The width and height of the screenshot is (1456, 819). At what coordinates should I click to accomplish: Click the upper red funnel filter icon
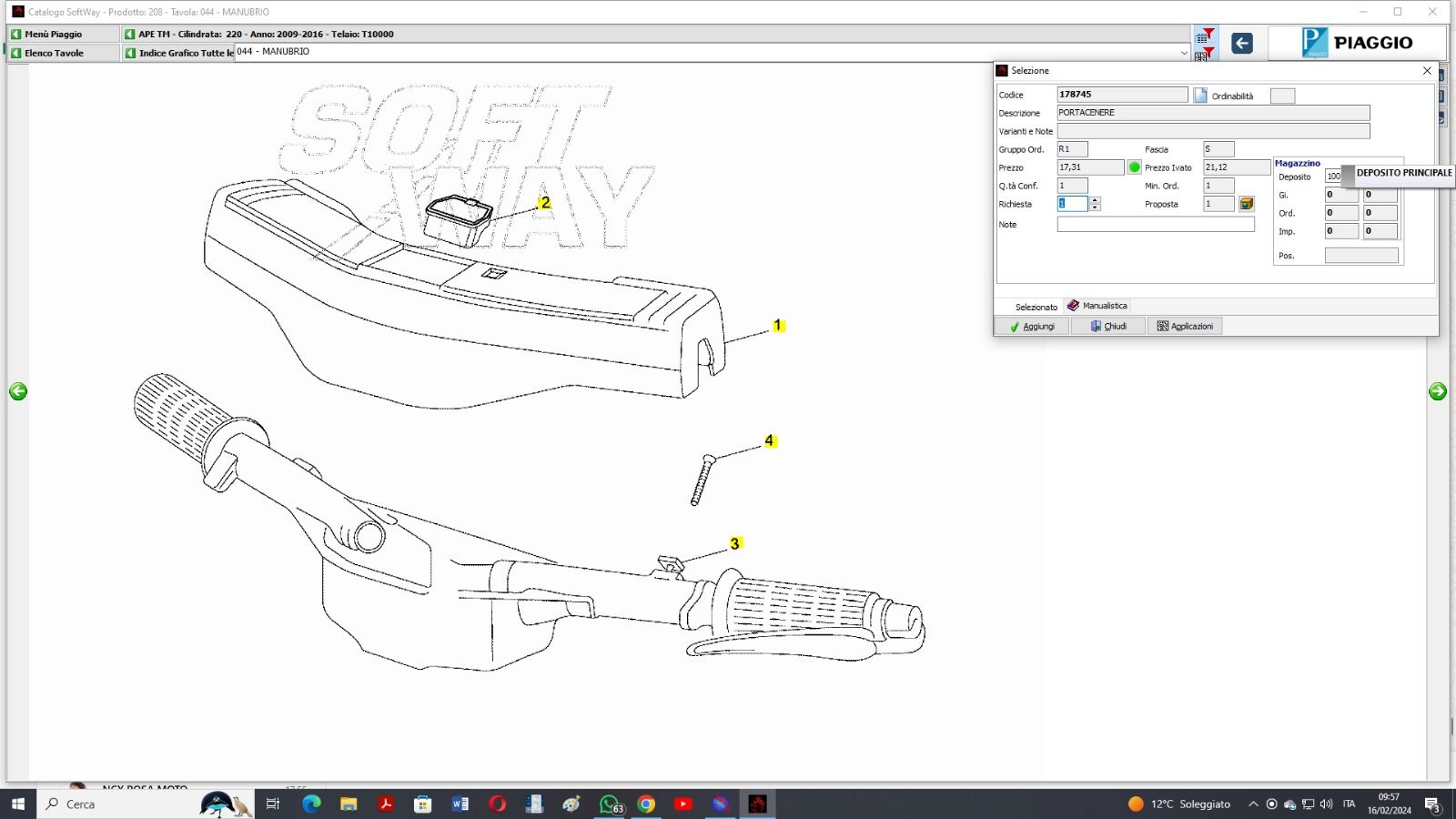coord(1206,35)
